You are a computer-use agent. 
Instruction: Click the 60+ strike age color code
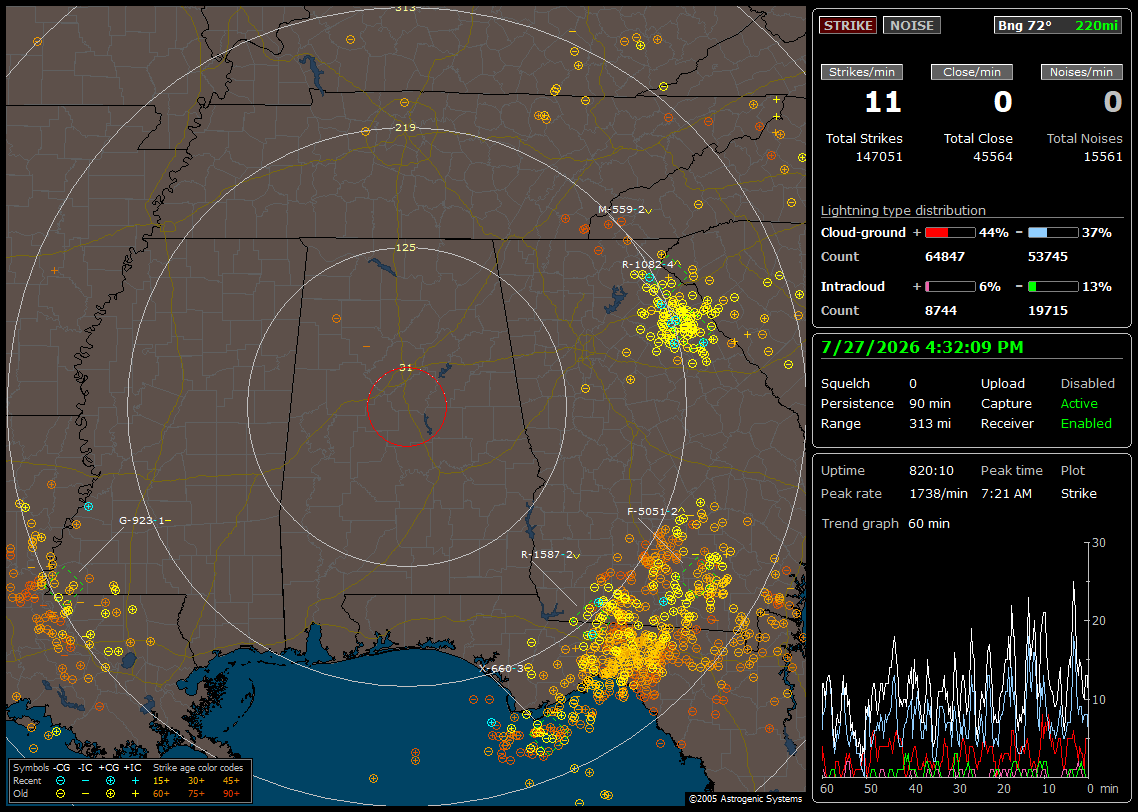click(x=161, y=794)
